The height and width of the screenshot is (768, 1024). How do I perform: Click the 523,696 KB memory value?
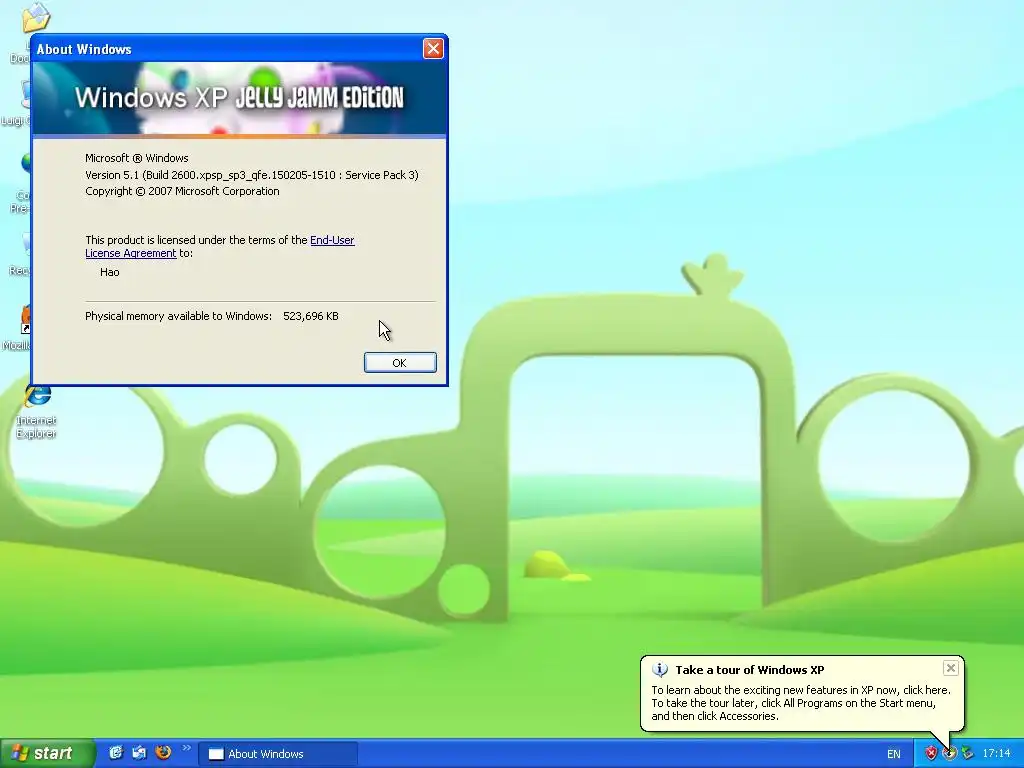311,316
